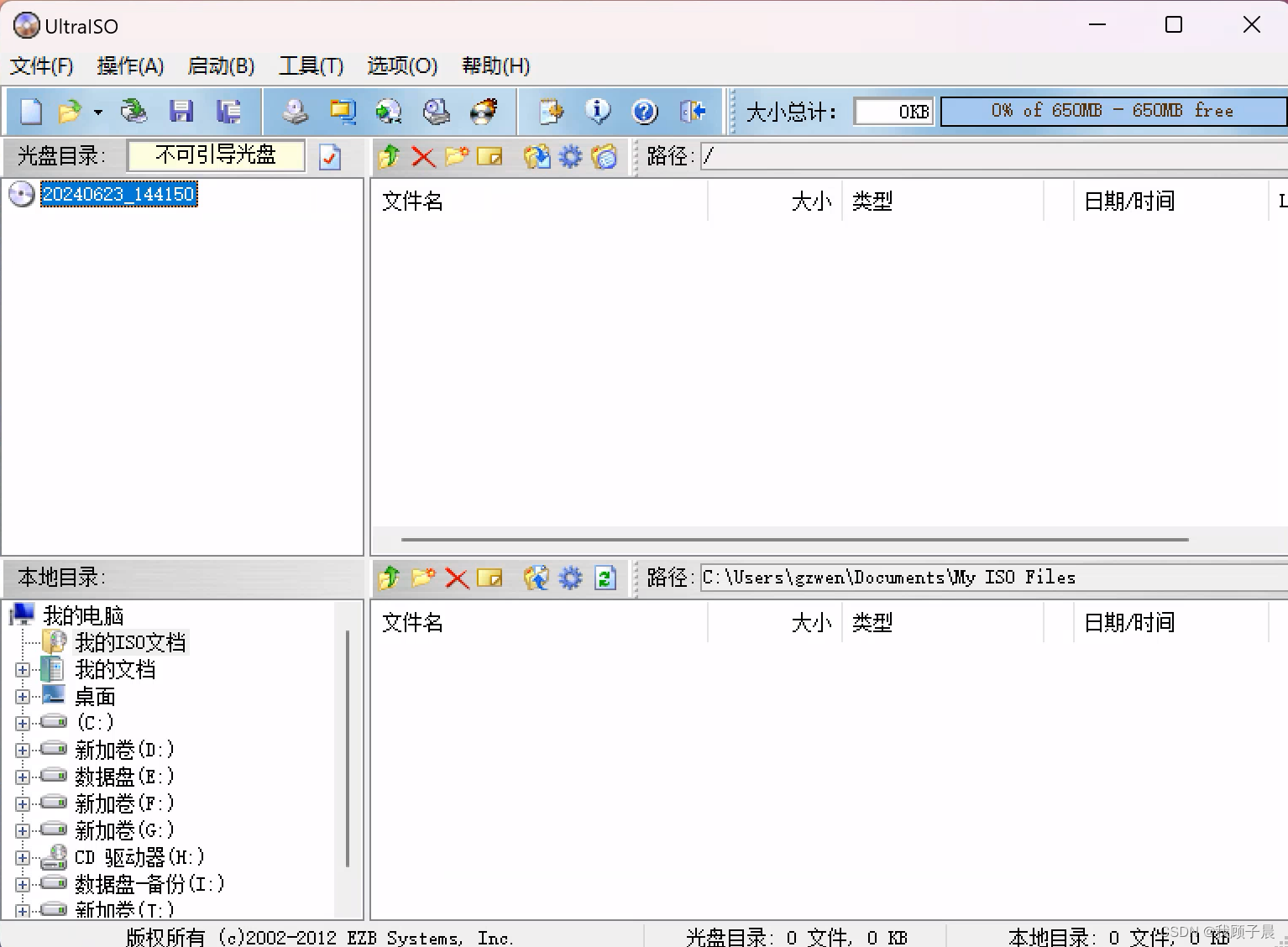
Task: Open the 操作(A) menu
Action: point(130,65)
